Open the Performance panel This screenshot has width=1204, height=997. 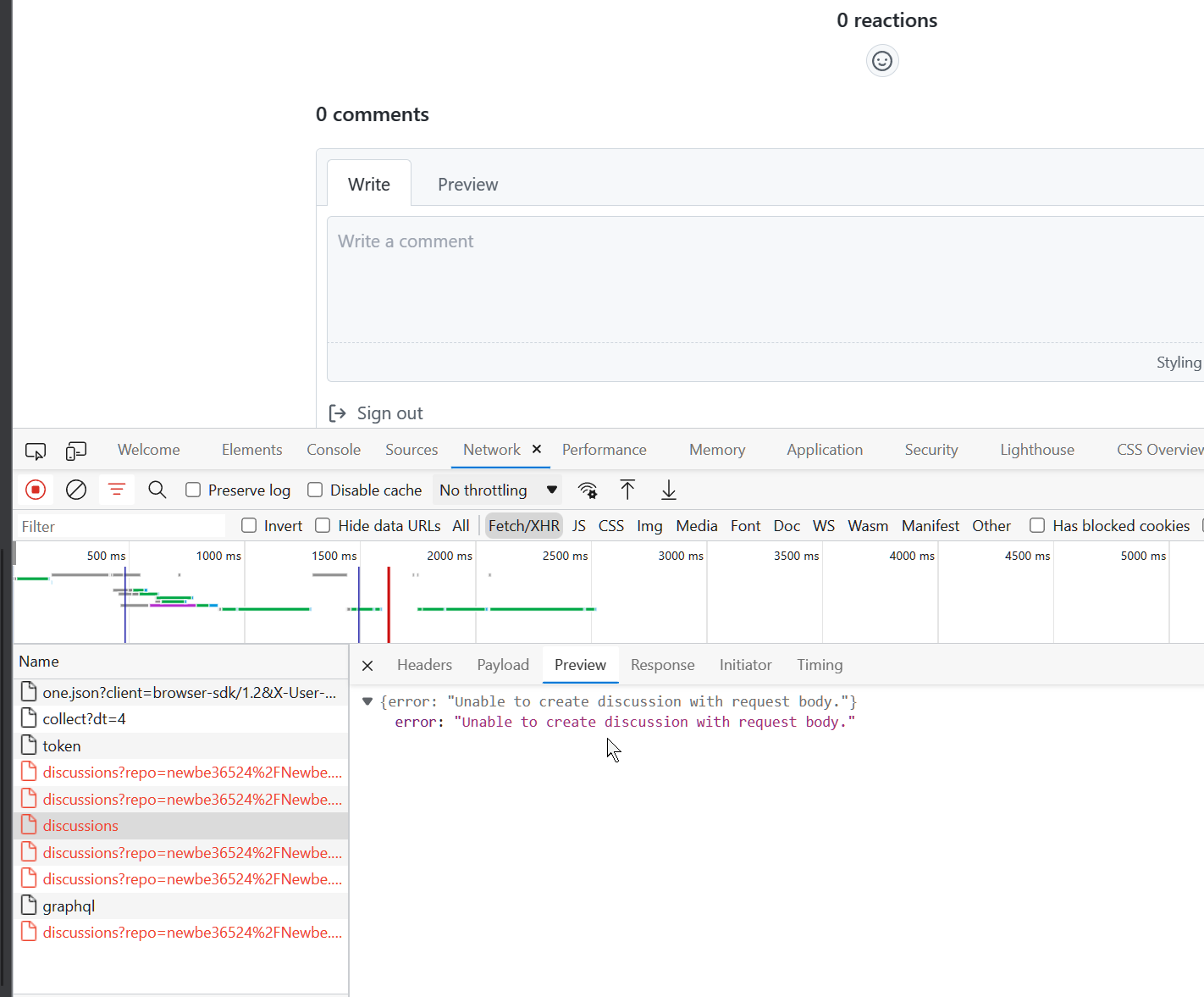tap(604, 449)
